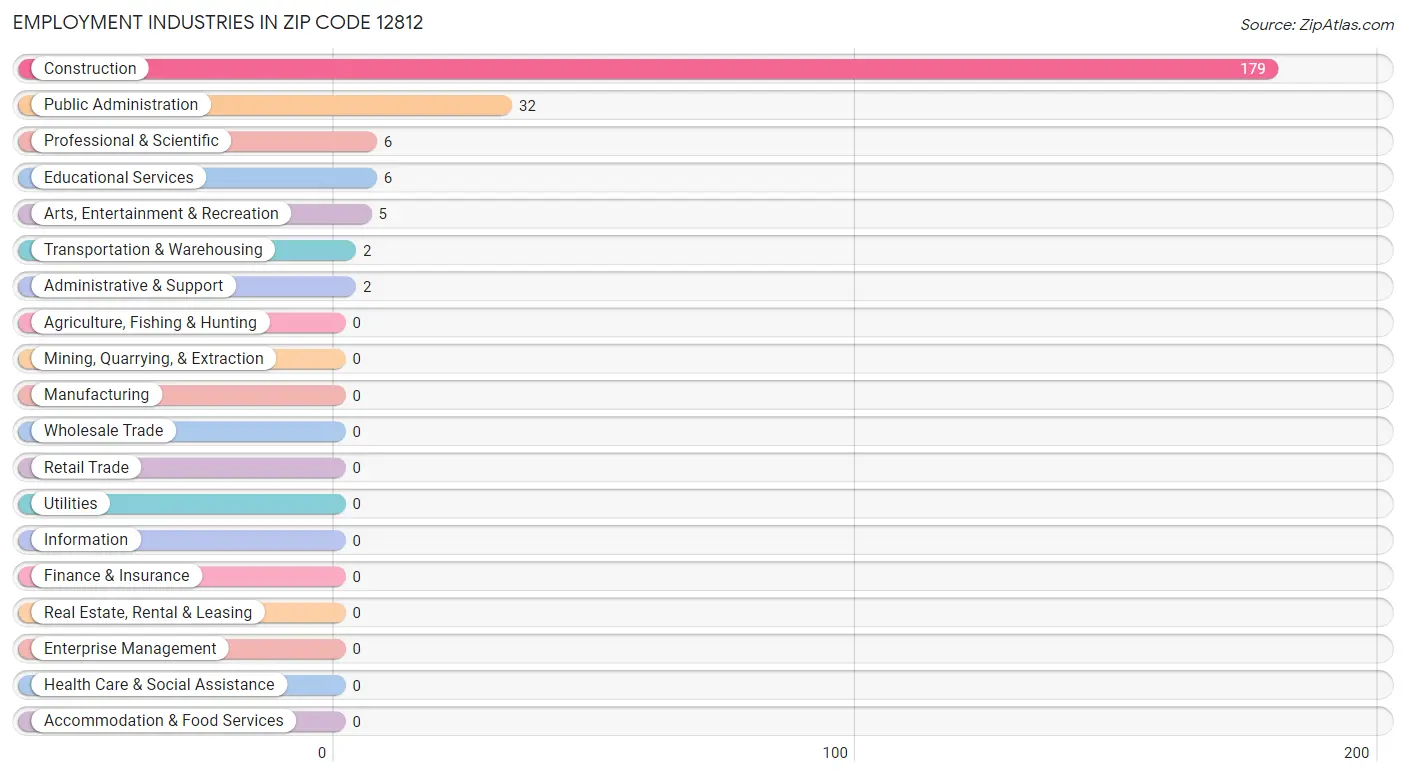
Task: Click Accommodation & Food Services label
Action: [164, 721]
